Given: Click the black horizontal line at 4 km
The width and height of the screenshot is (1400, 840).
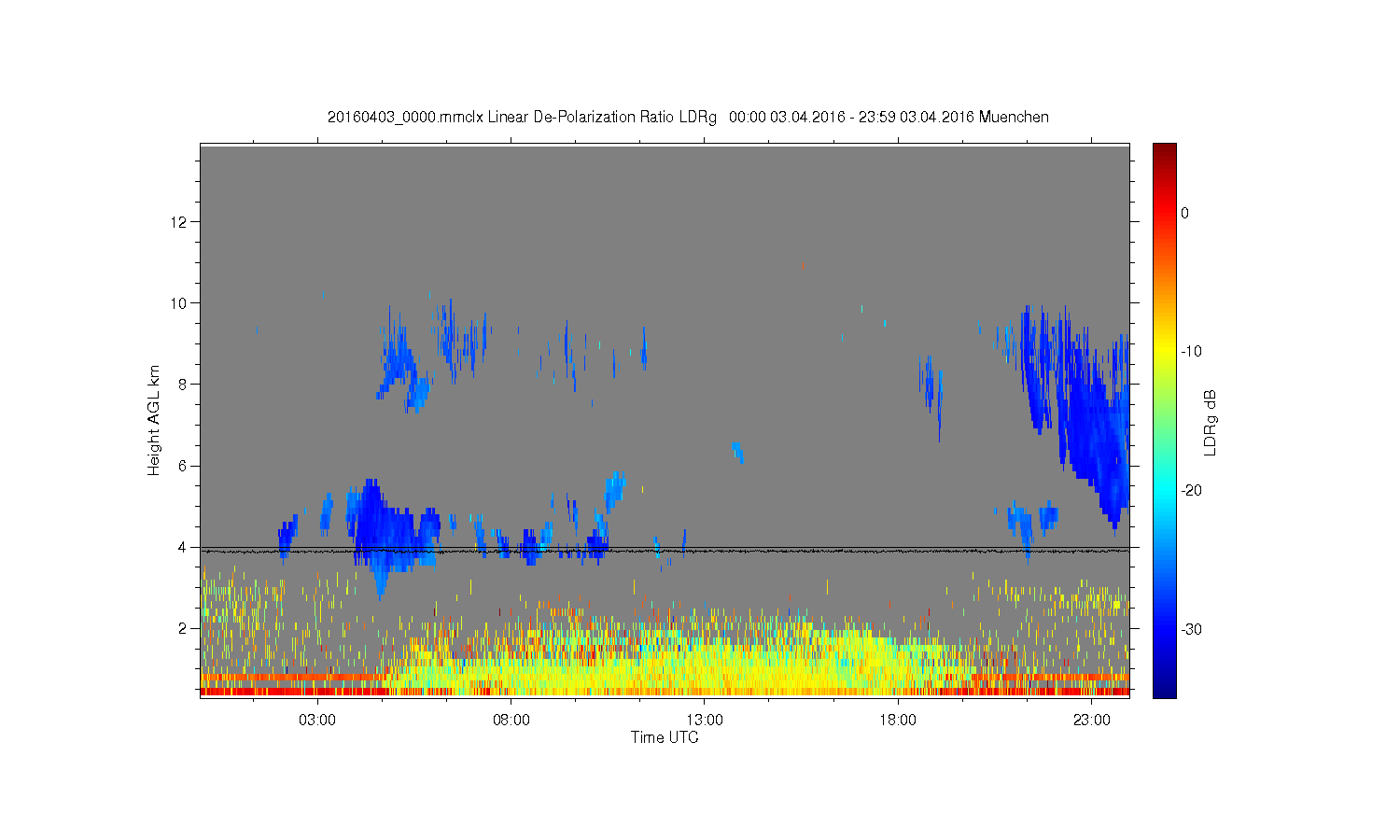Looking at the screenshot, I should [665, 548].
